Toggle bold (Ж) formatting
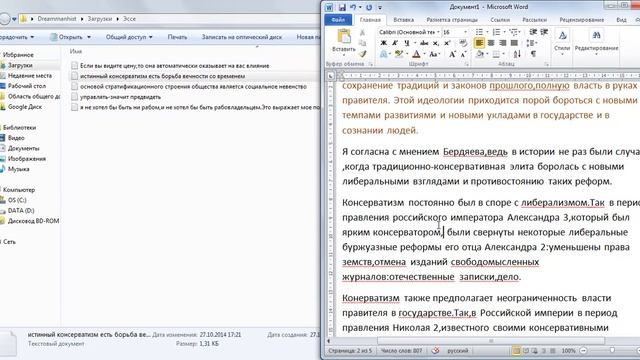 pos(383,43)
